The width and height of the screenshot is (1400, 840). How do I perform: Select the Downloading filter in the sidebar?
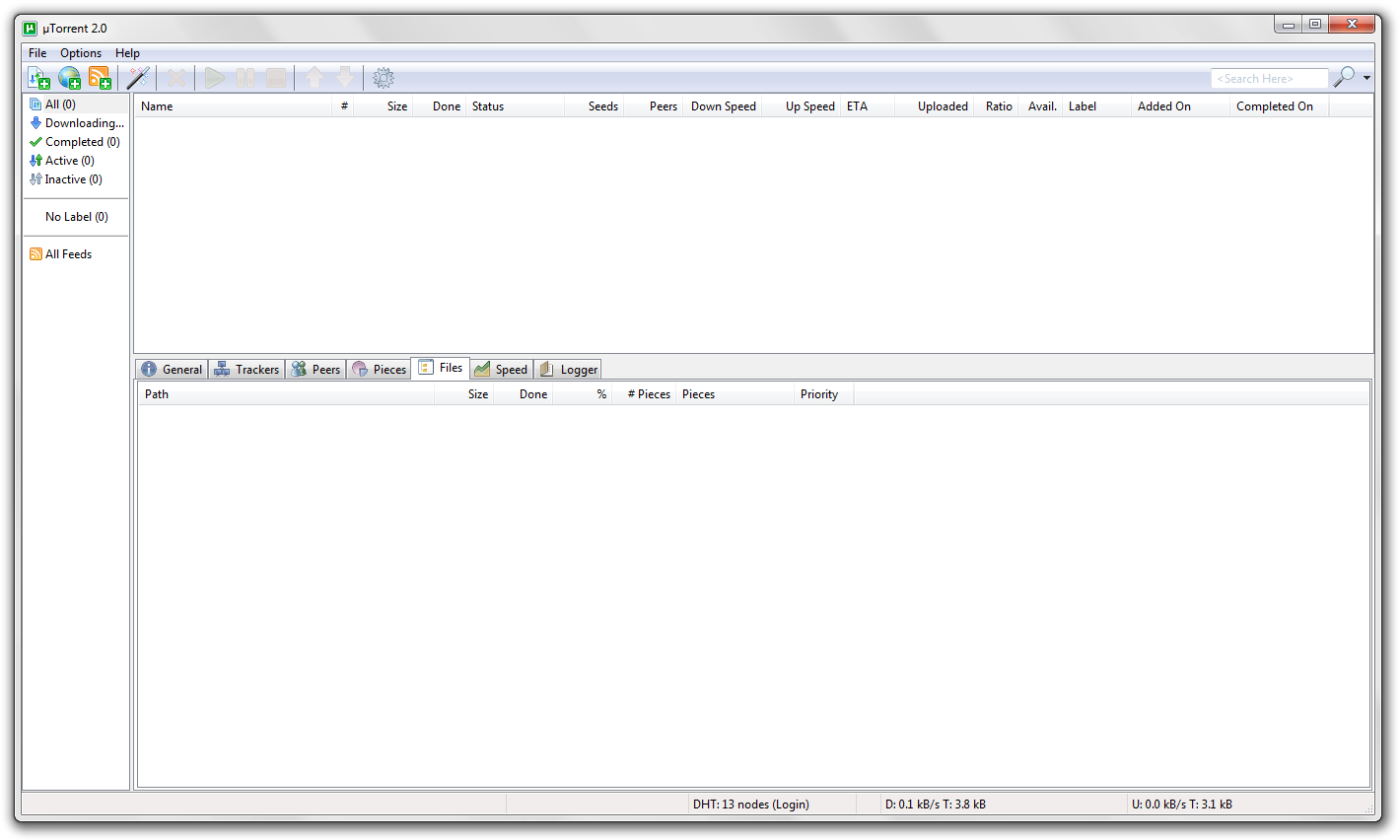[x=83, y=122]
